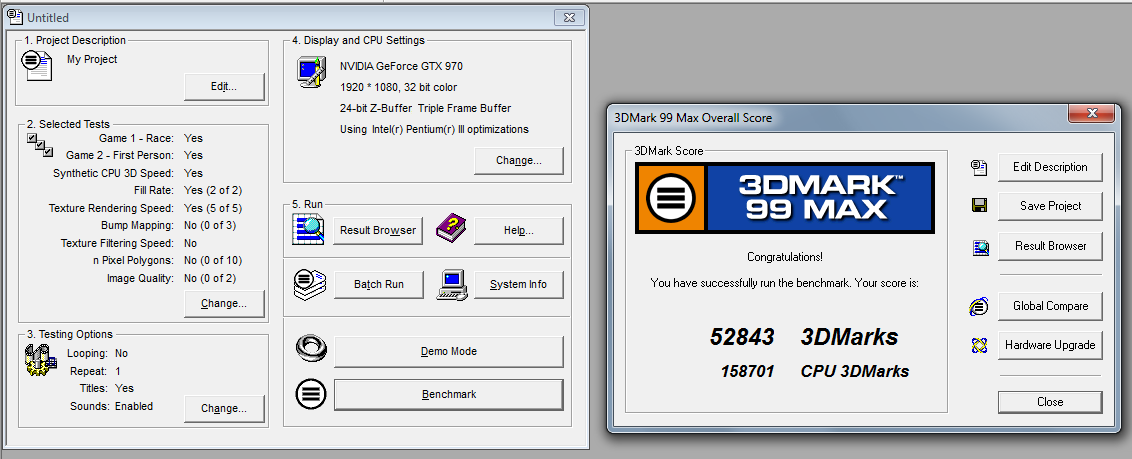
Task: Click the Edit Description icon in score dialog
Action: (x=979, y=167)
